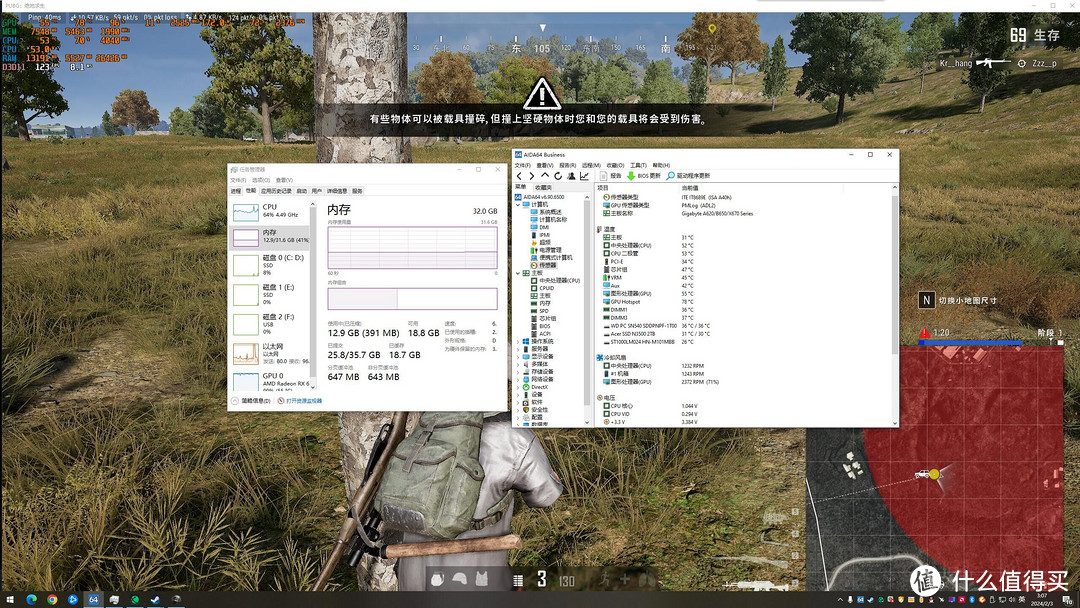The height and width of the screenshot is (608, 1080).
Task: Open 查看(V) menu in AIDA64
Action: click(545, 165)
